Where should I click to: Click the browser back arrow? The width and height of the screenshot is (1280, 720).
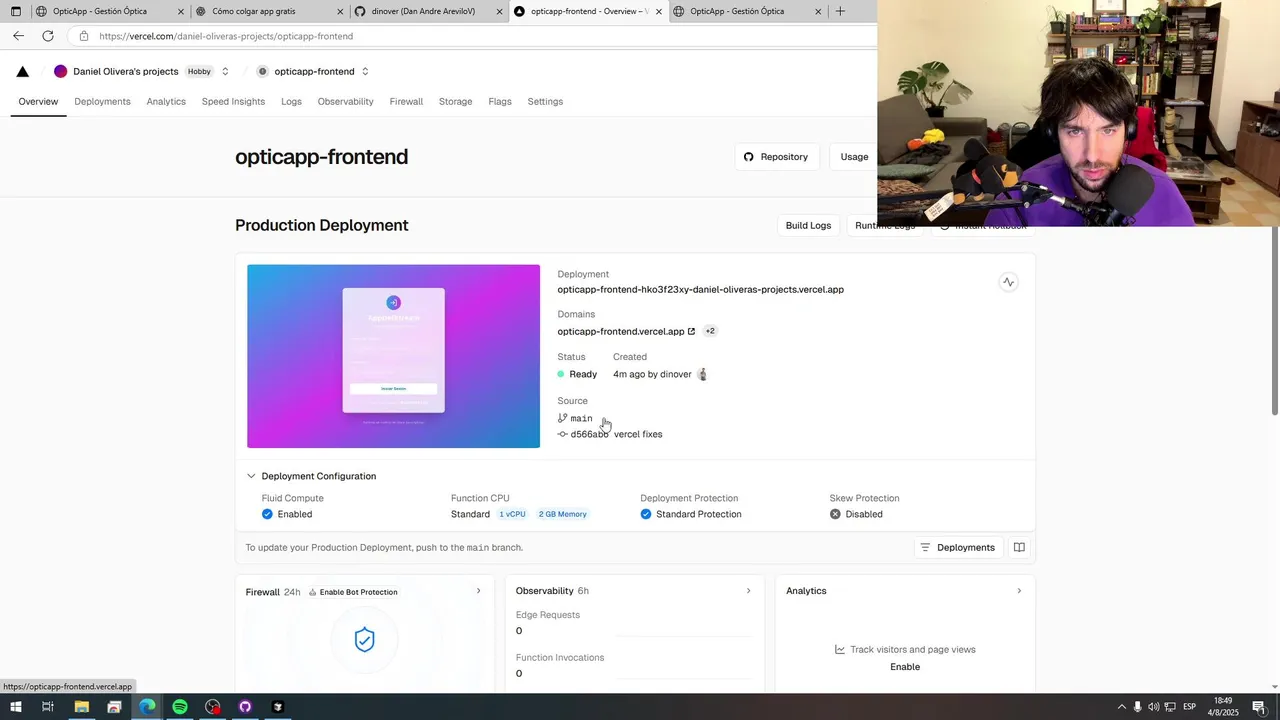19,36
